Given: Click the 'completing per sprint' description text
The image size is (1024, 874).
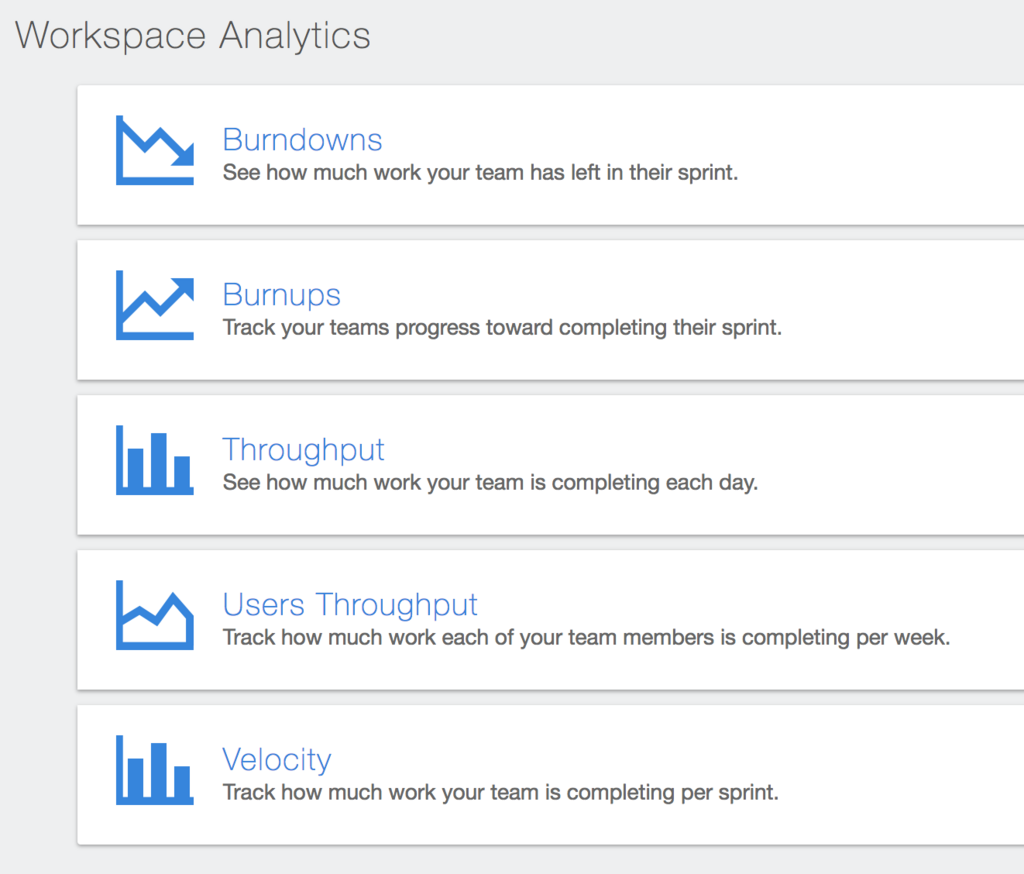Looking at the screenshot, I should pyautogui.click(x=500, y=792).
